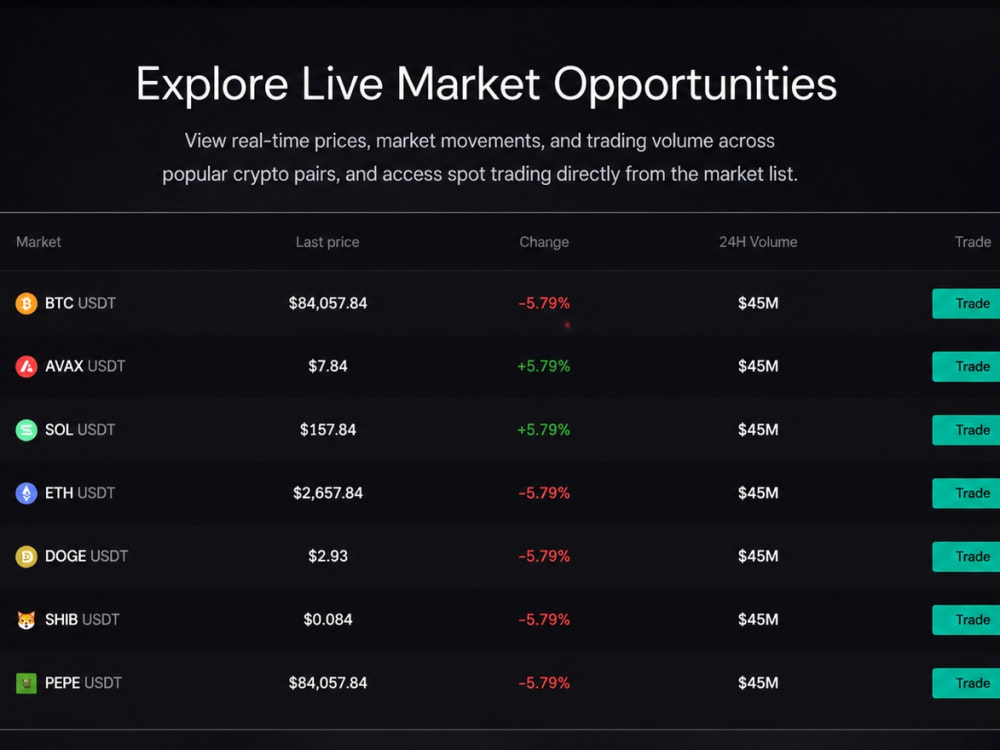Open the ETH USDT market name
Image resolution: width=1000 pixels, height=750 pixels.
pyautogui.click(x=80, y=493)
